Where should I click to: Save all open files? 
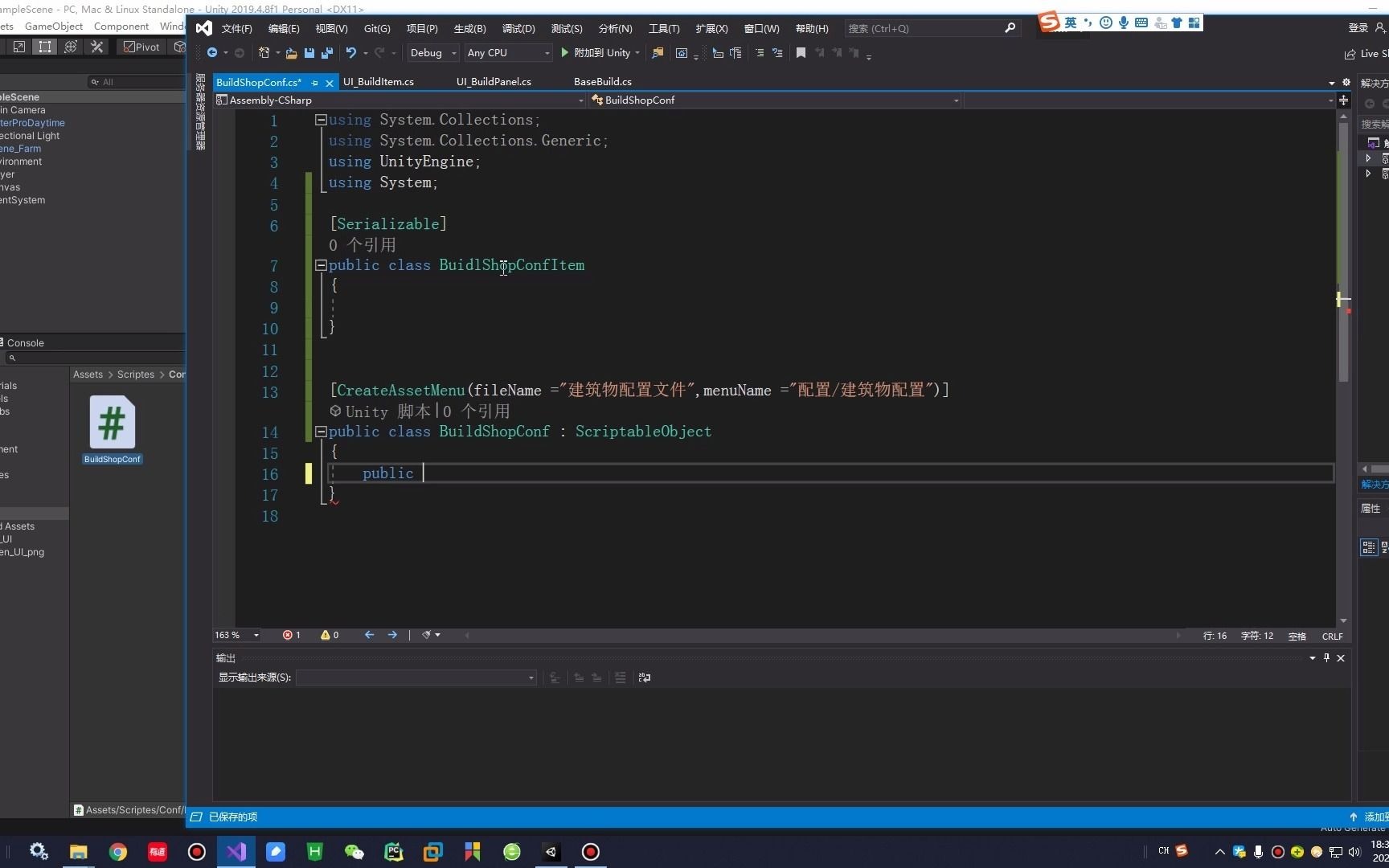(x=326, y=53)
